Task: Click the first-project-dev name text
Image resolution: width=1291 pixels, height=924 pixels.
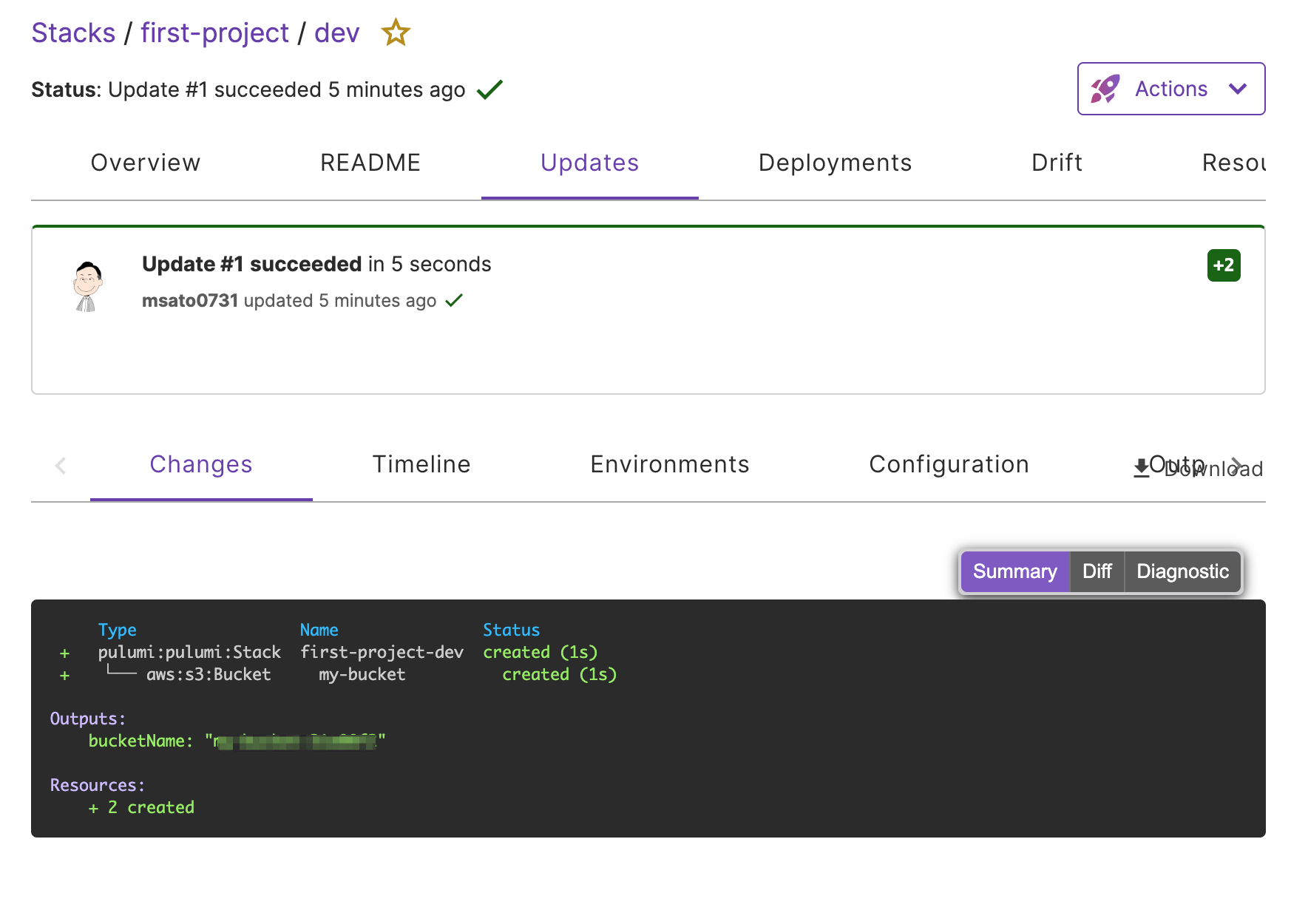Action: click(x=382, y=653)
